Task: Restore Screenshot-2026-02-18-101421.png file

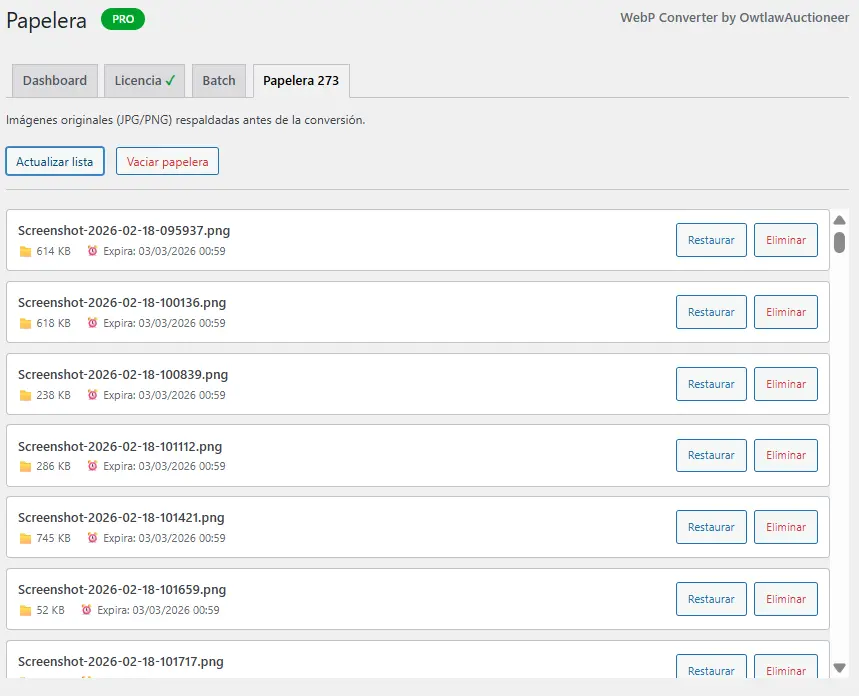Action: tap(711, 527)
